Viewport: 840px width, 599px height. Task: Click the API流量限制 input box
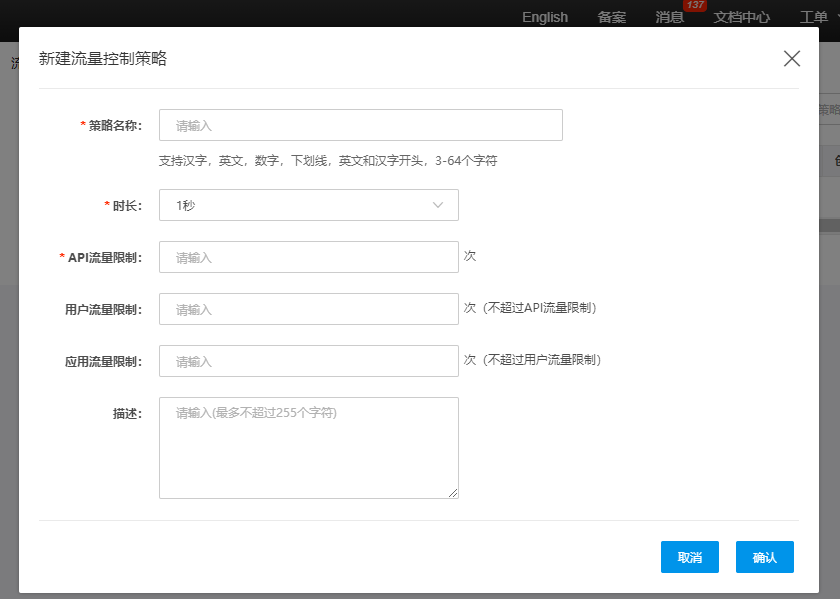[x=308, y=257]
